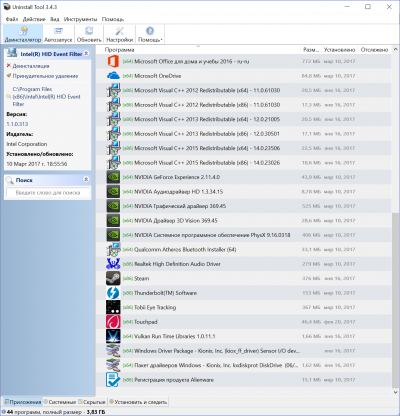Click the 772 МБ size of Microsoft Office
The image size is (400, 416).
[x=311, y=61]
